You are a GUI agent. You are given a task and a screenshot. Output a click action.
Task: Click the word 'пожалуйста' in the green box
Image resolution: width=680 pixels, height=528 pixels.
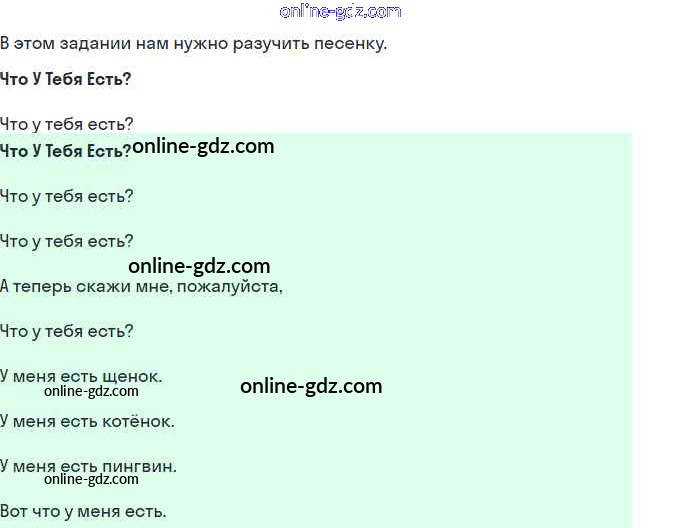click(228, 287)
